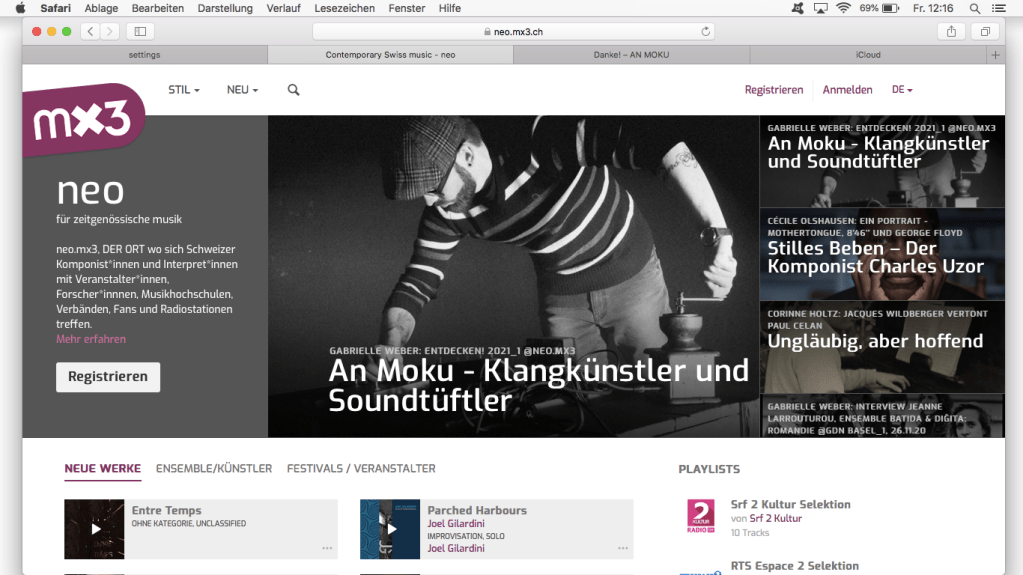
Task: Reload the page in address bar
Action: coord(706,32)
